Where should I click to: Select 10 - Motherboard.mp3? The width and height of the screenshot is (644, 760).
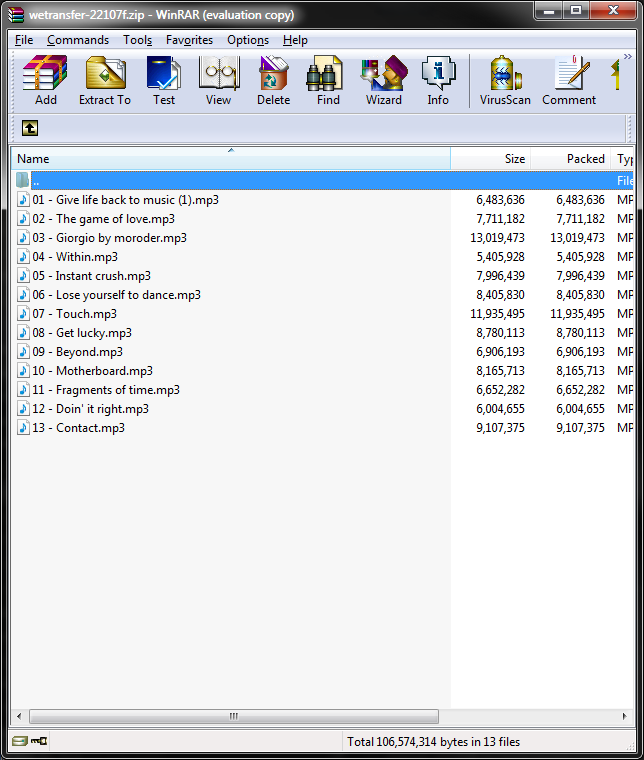tap(93, 370)
